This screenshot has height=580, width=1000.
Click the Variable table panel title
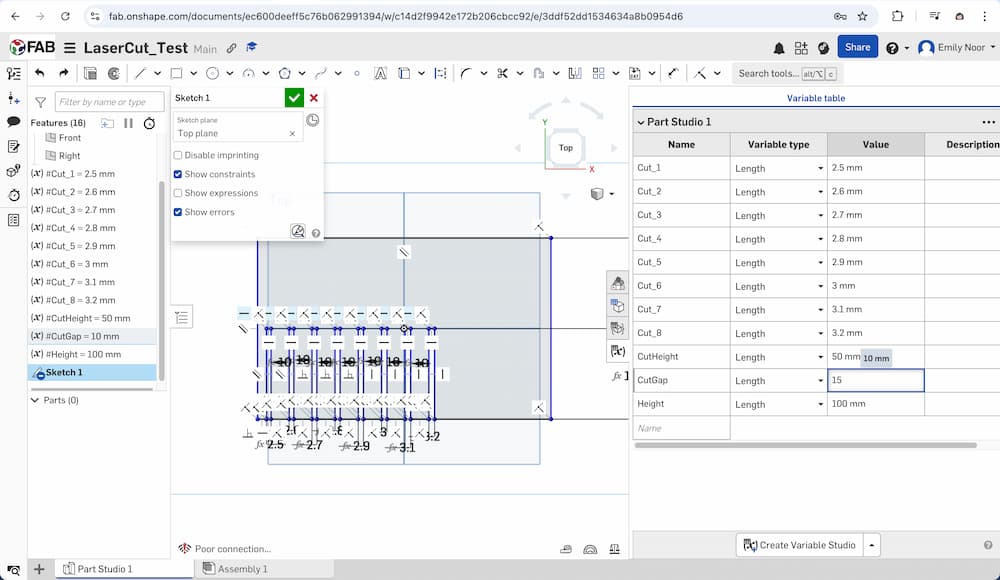pos(816,98)
